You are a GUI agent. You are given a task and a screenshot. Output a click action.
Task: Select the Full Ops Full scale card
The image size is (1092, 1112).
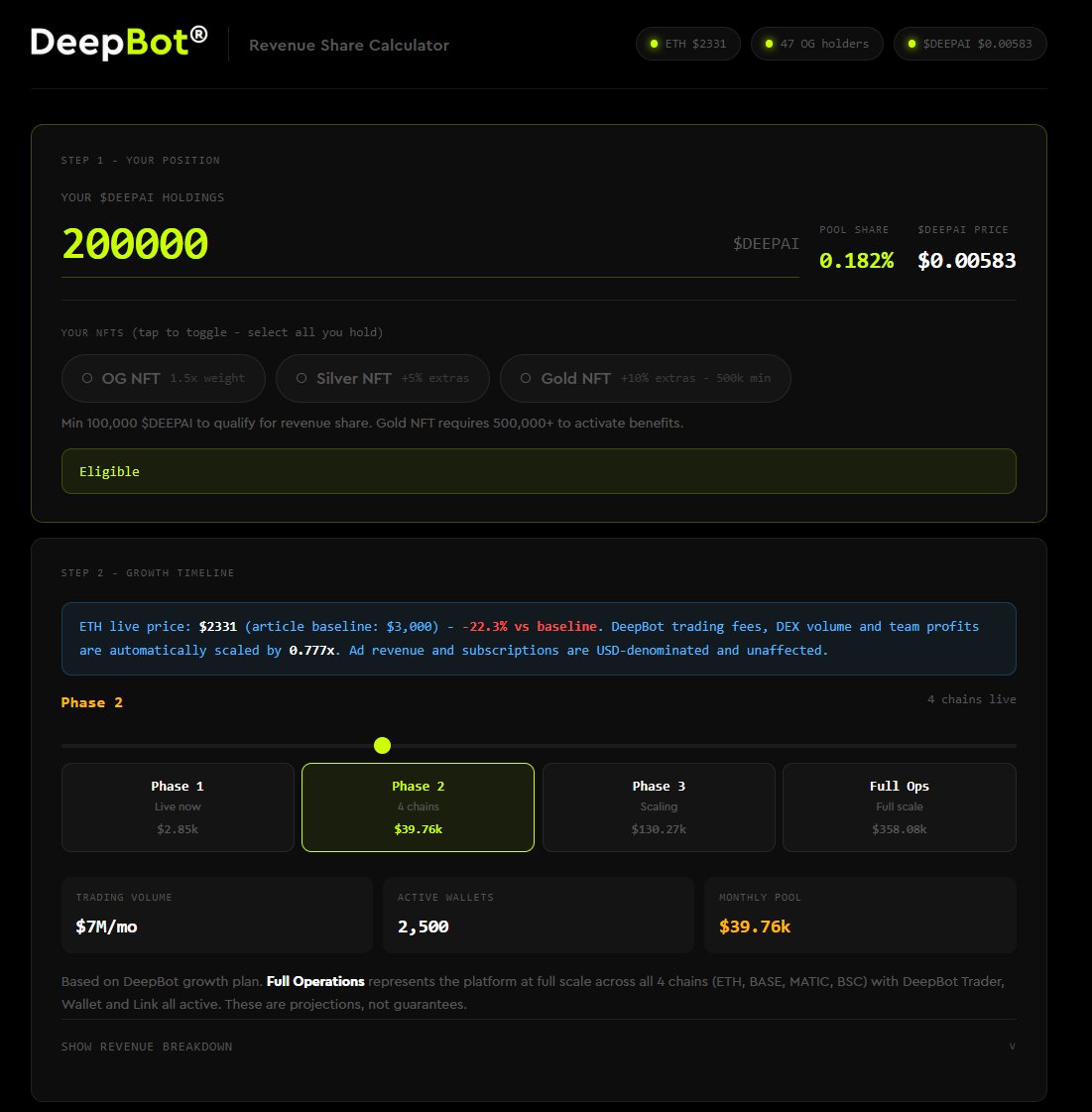click(x=900, y=807)
